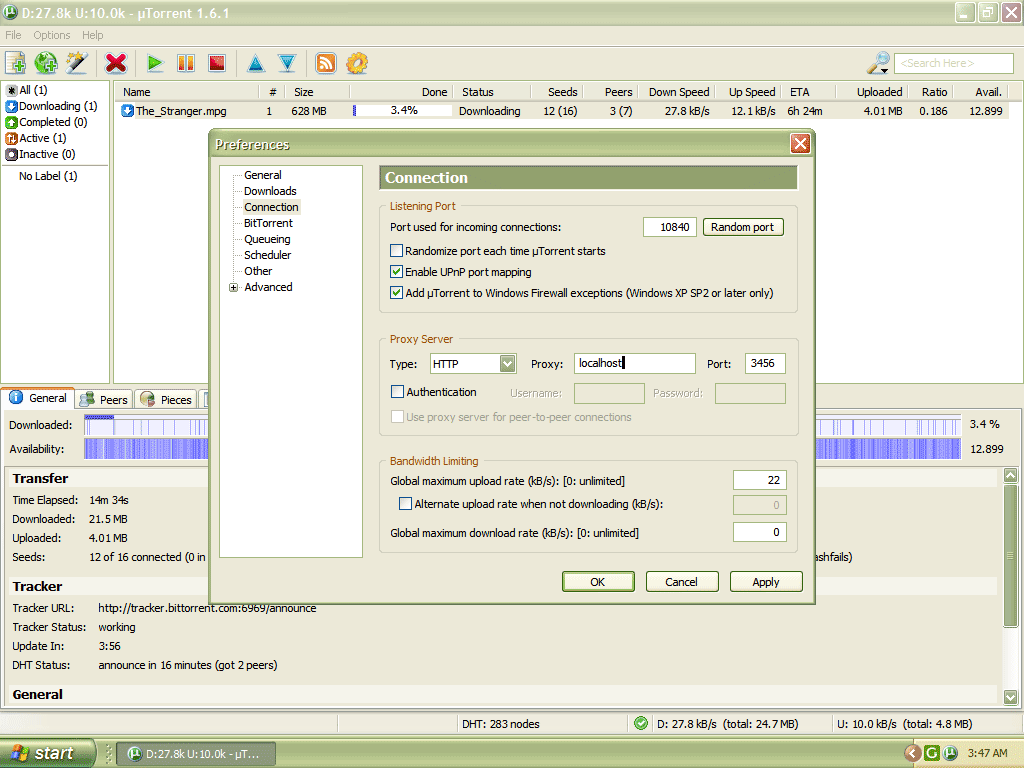The image size is (1024, 768).
Task: Click OK in Preferences dialog
Action: pos(598,582)
